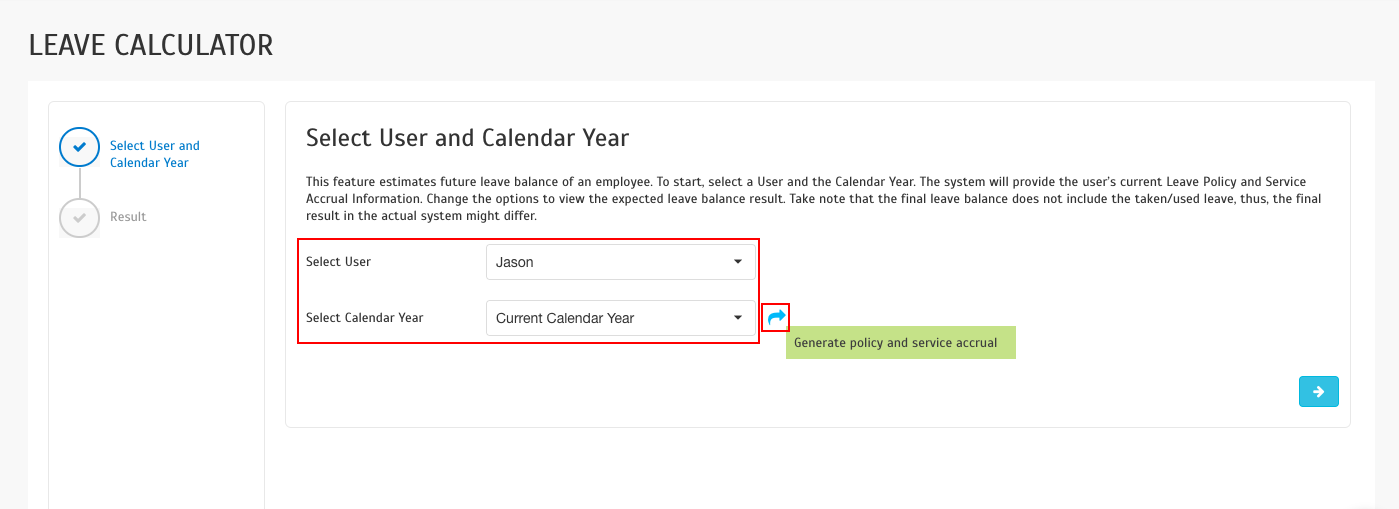Click the Select User field label
The image size is (1399, 509).
tap(338, 262)
